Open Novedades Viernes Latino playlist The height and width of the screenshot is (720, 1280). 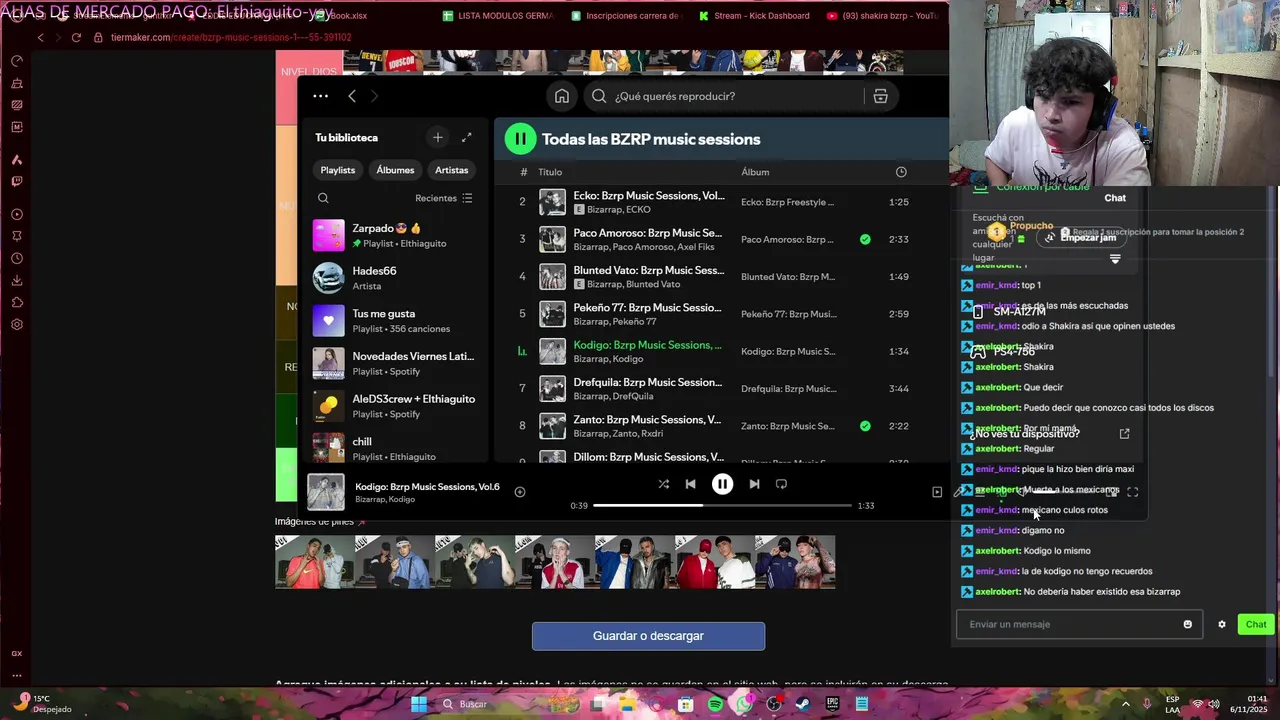click(x=393, y=363)
